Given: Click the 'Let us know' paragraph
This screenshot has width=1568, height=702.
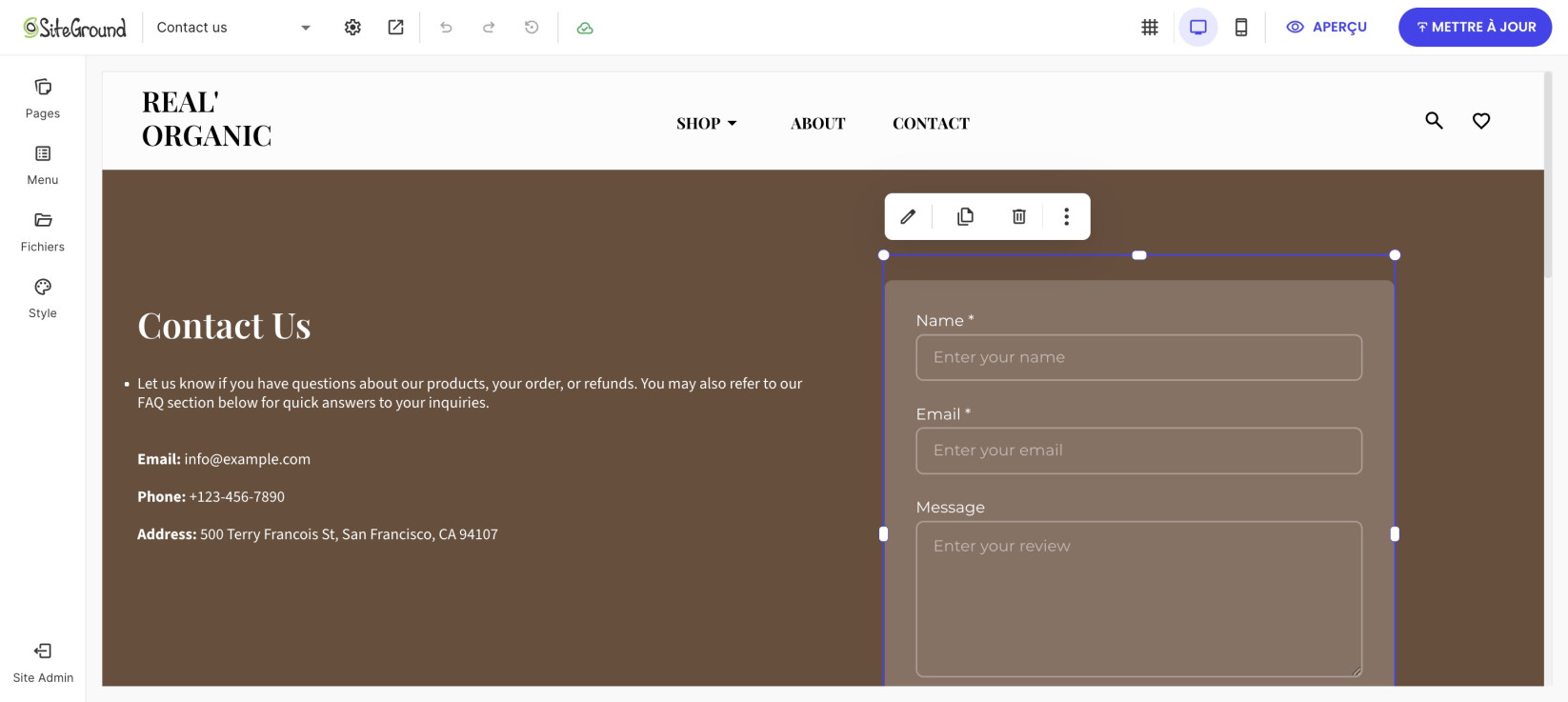Looking at the screenshot, I should click(x=470, y=392).
